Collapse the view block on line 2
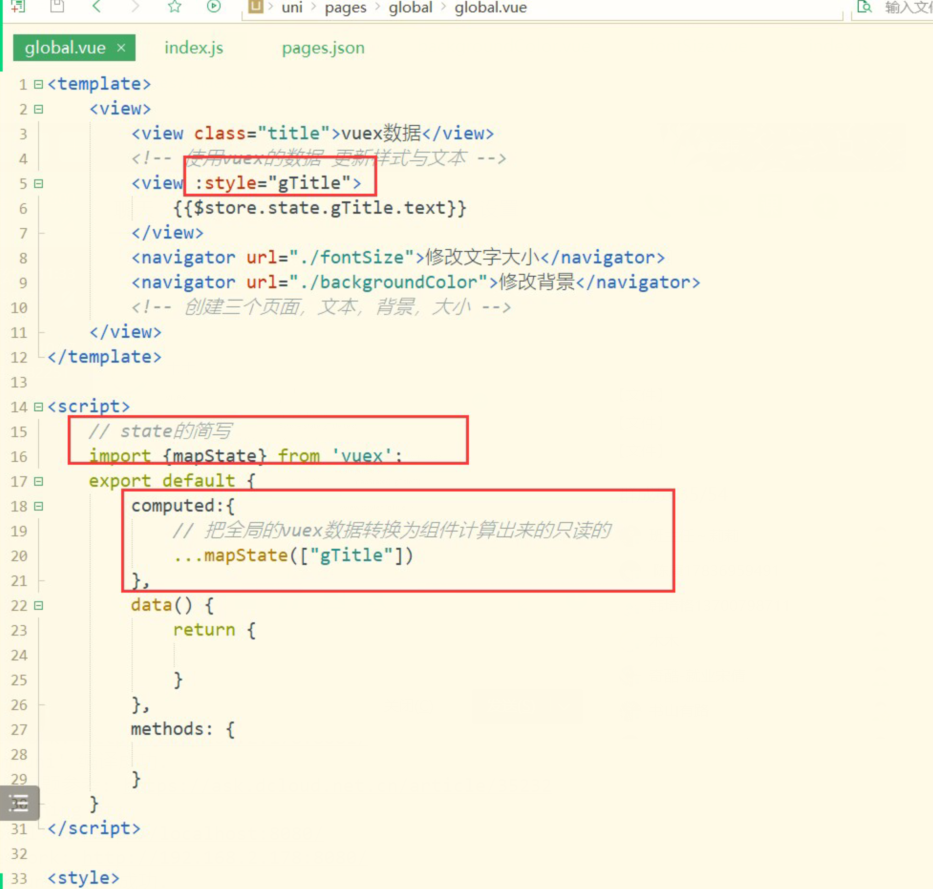Screen dimensions: 933x889 pyautogui.click(x=39, y=109)
